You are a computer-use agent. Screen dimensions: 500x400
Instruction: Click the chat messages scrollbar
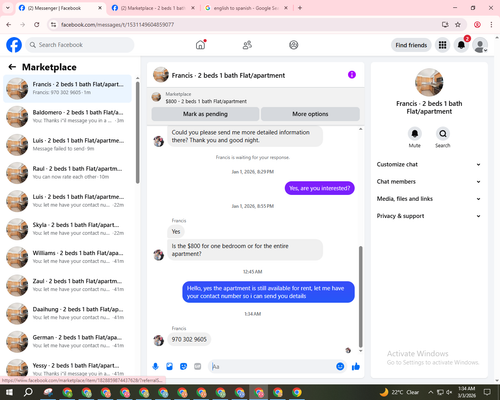coord(360,297)
